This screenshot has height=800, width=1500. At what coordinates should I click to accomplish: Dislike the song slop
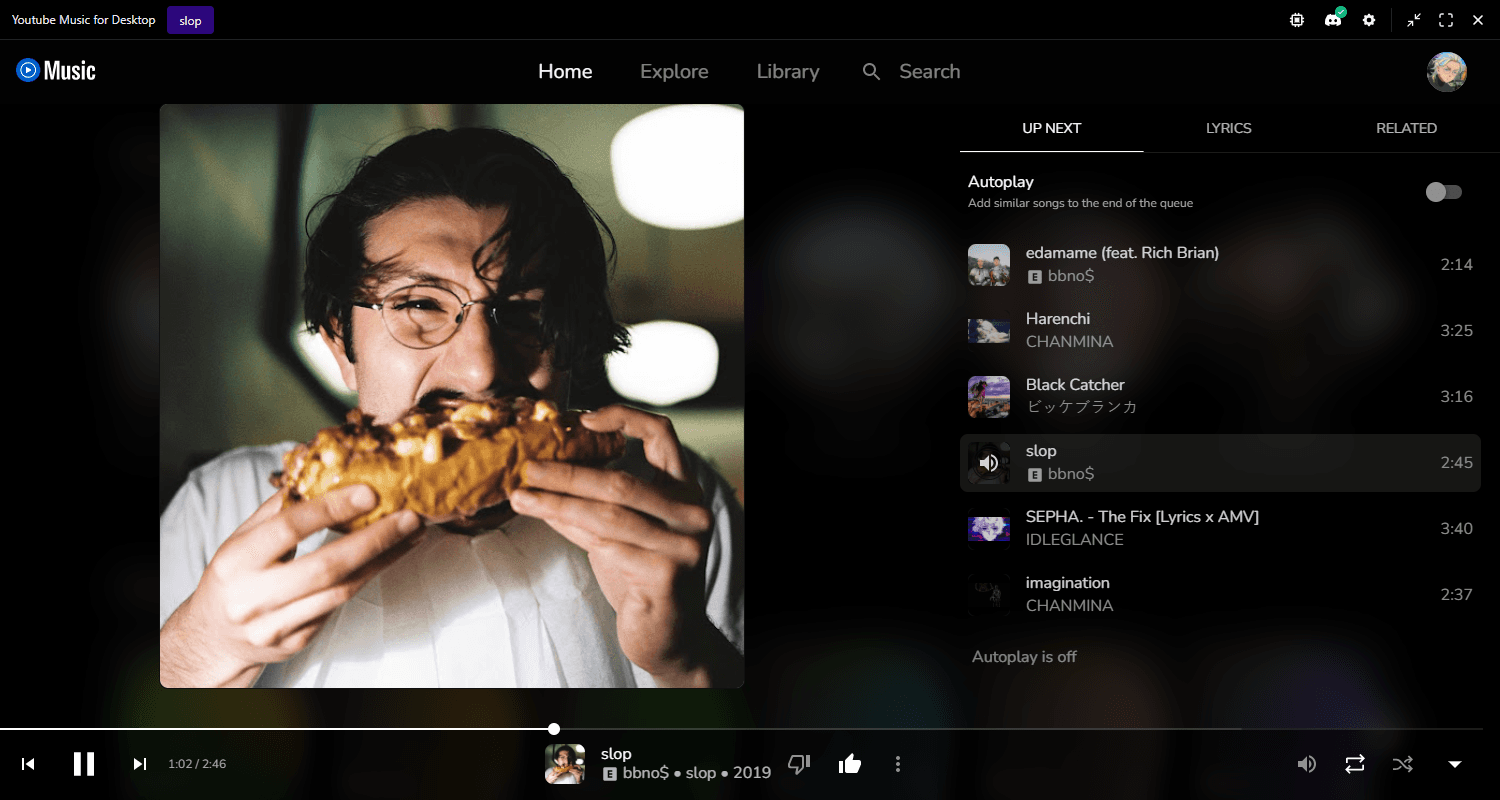[x=798, y=764]
